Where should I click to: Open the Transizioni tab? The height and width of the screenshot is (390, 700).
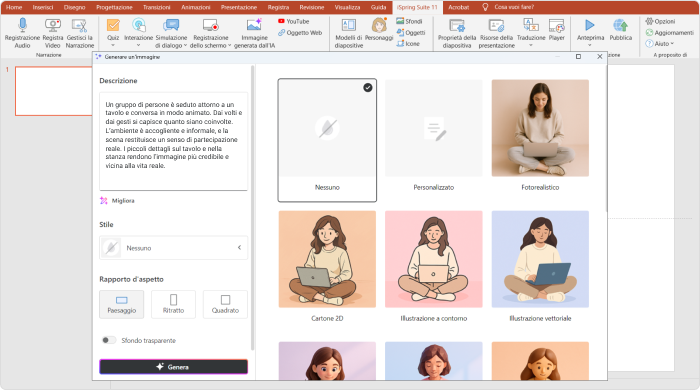tap(156, 7)
